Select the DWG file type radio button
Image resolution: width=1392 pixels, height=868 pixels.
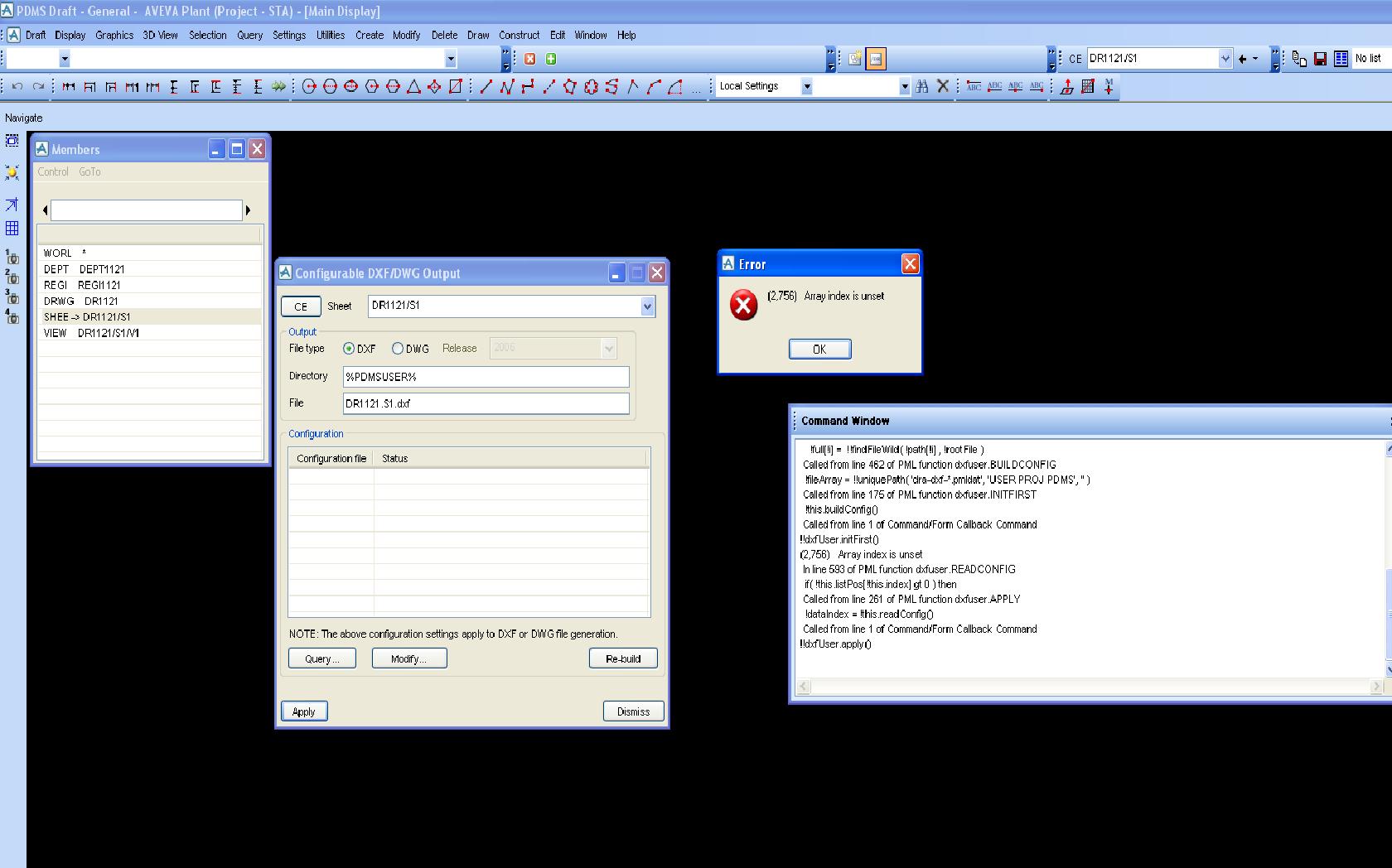[398, 349]
